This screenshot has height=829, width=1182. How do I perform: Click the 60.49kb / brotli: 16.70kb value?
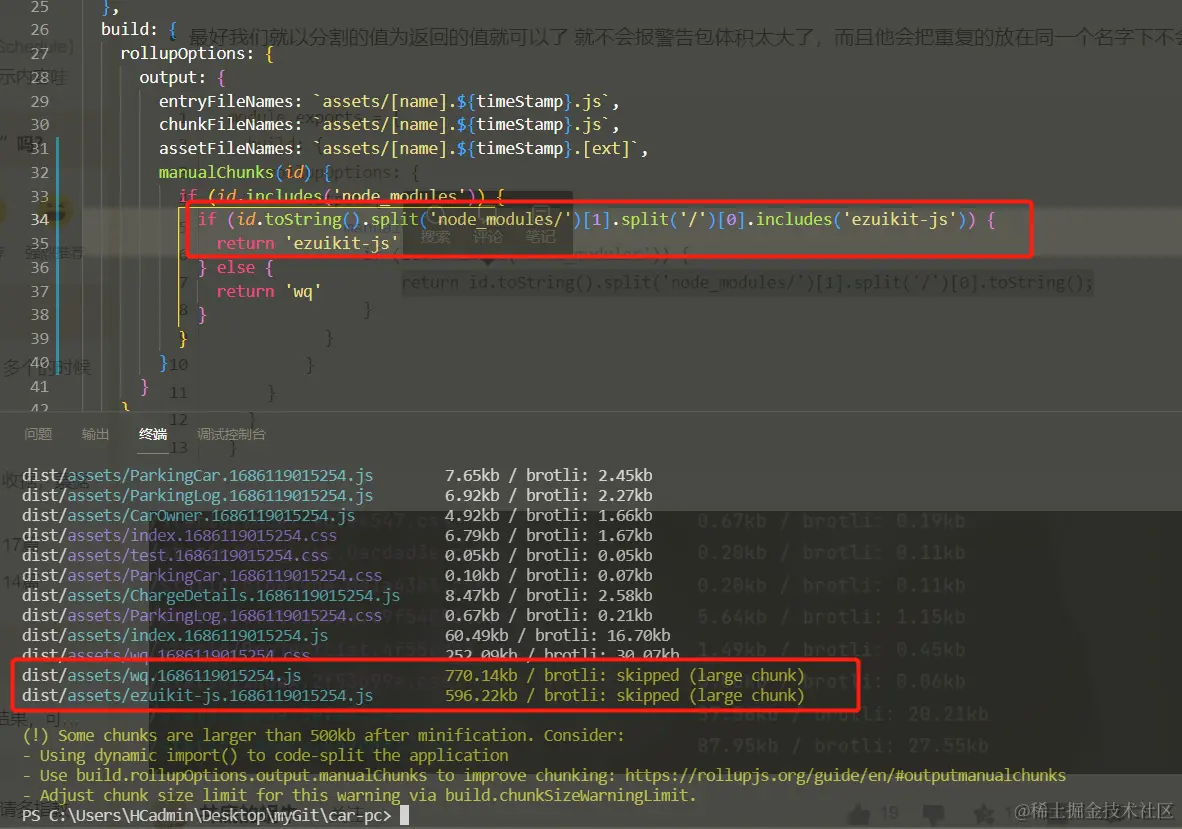click(x=557, y=635)
